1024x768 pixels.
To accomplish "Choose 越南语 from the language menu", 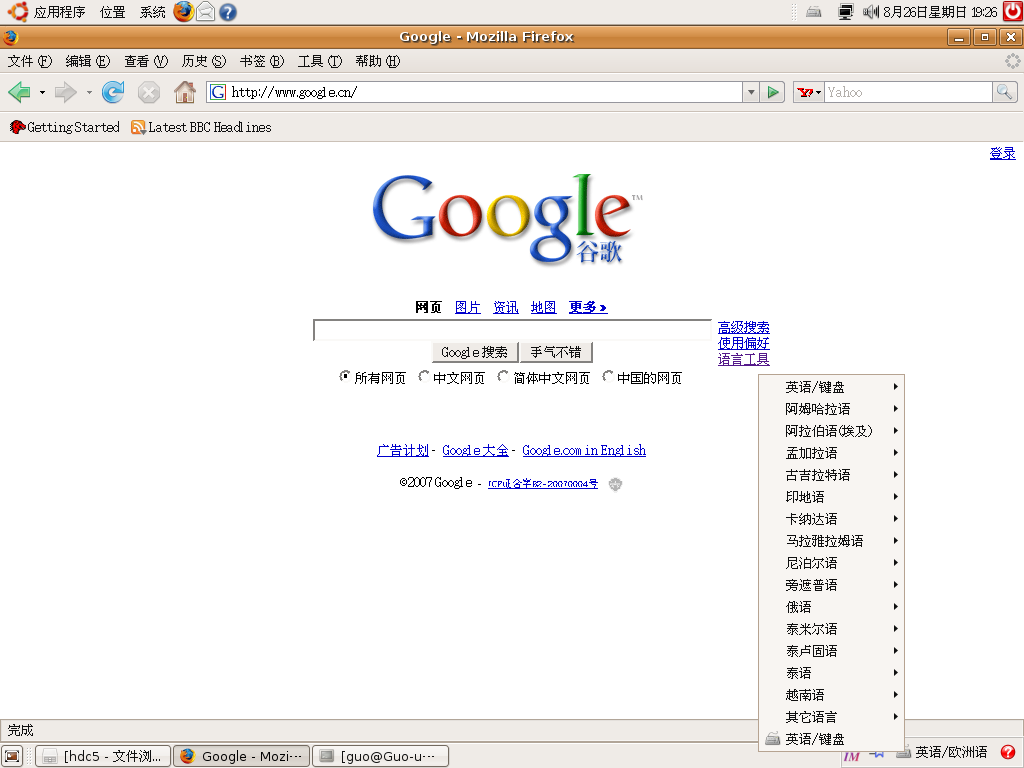I will pos(831,695).
